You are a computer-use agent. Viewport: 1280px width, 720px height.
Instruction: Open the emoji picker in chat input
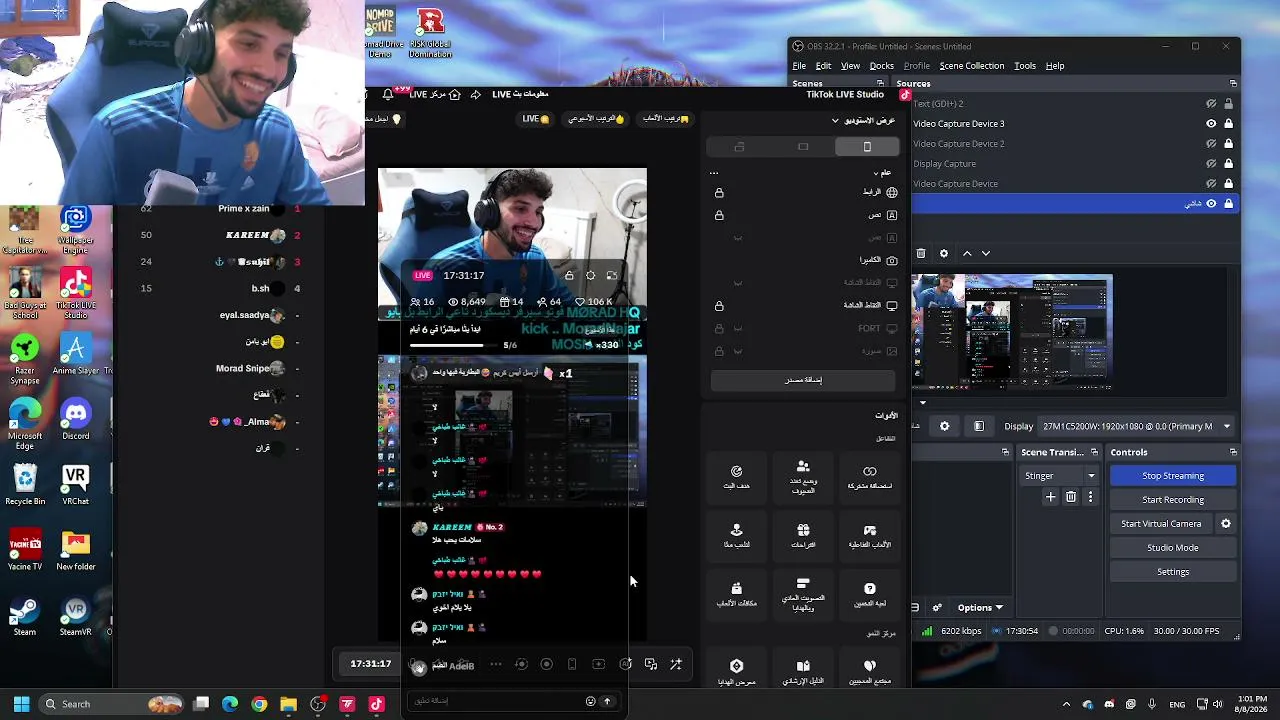tap(590, 701)
